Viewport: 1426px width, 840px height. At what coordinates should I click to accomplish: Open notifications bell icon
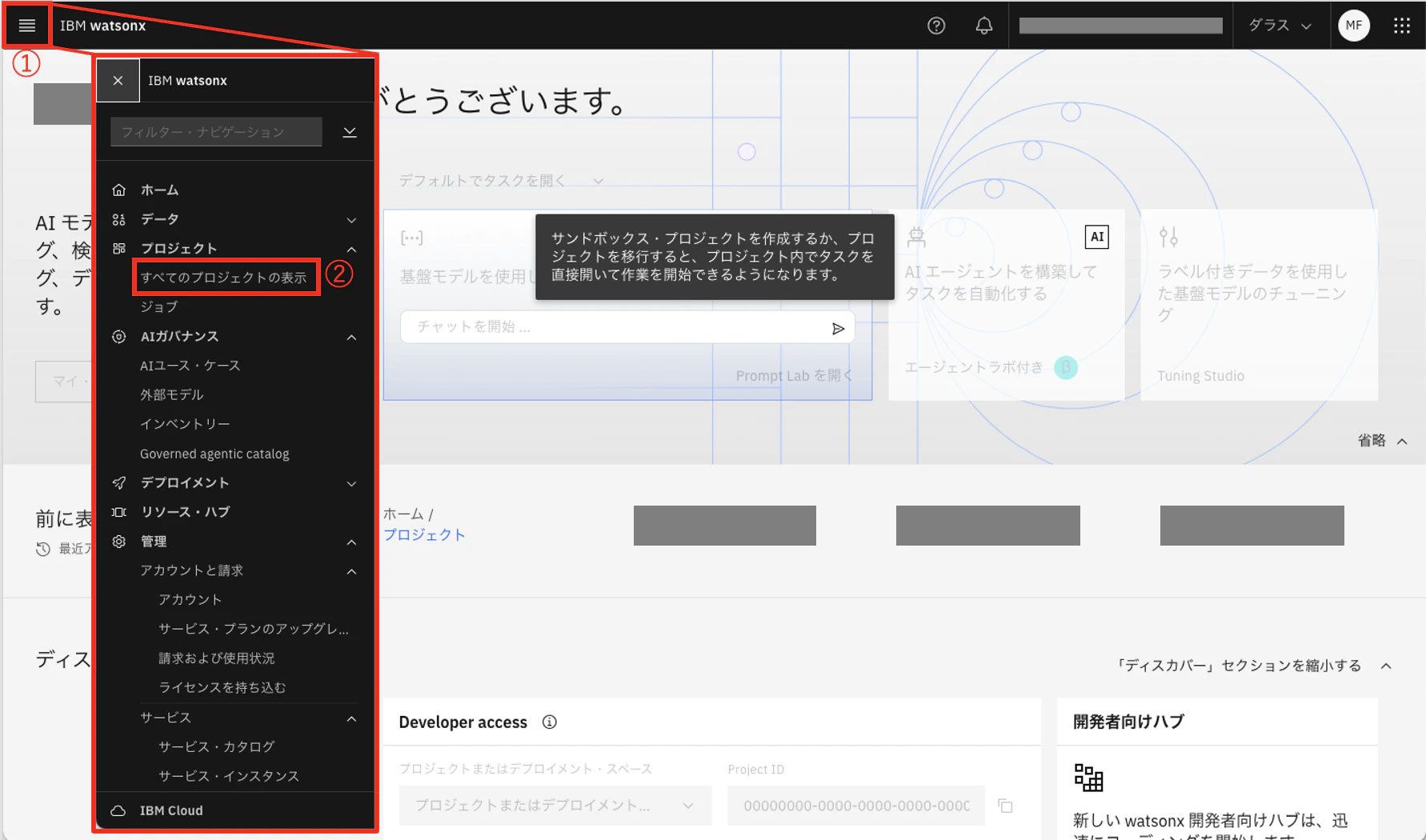coord(984,26)
